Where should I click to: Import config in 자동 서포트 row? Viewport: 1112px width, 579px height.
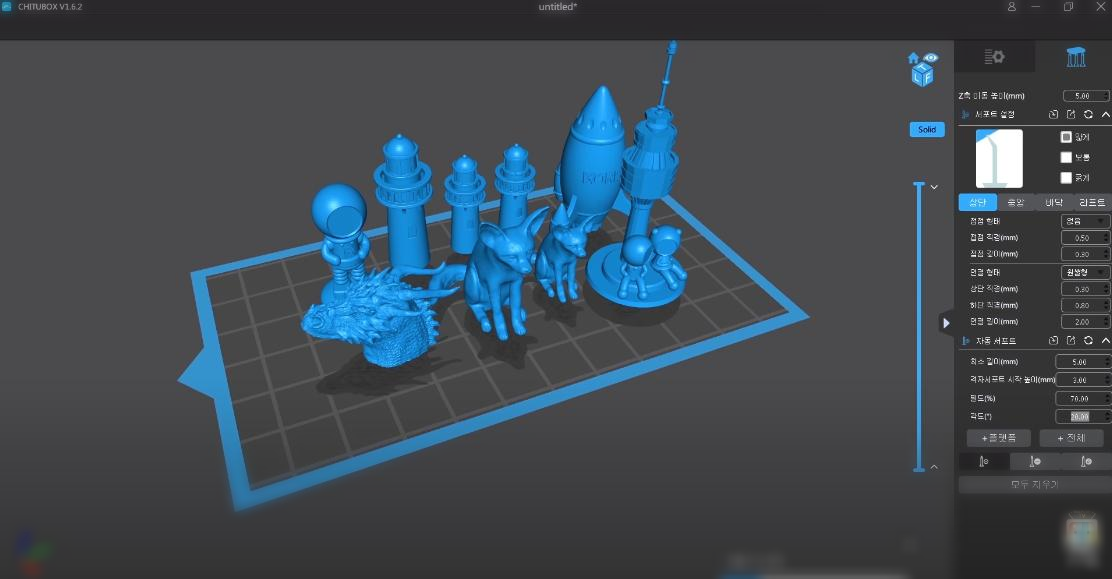click(1053, 341)
